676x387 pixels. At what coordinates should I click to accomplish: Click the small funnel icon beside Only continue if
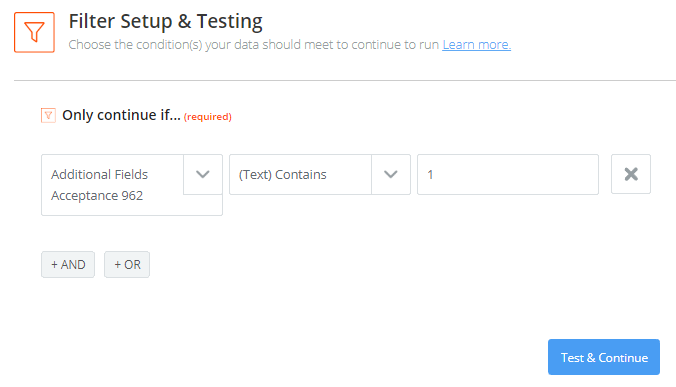(x=48, y=115)
